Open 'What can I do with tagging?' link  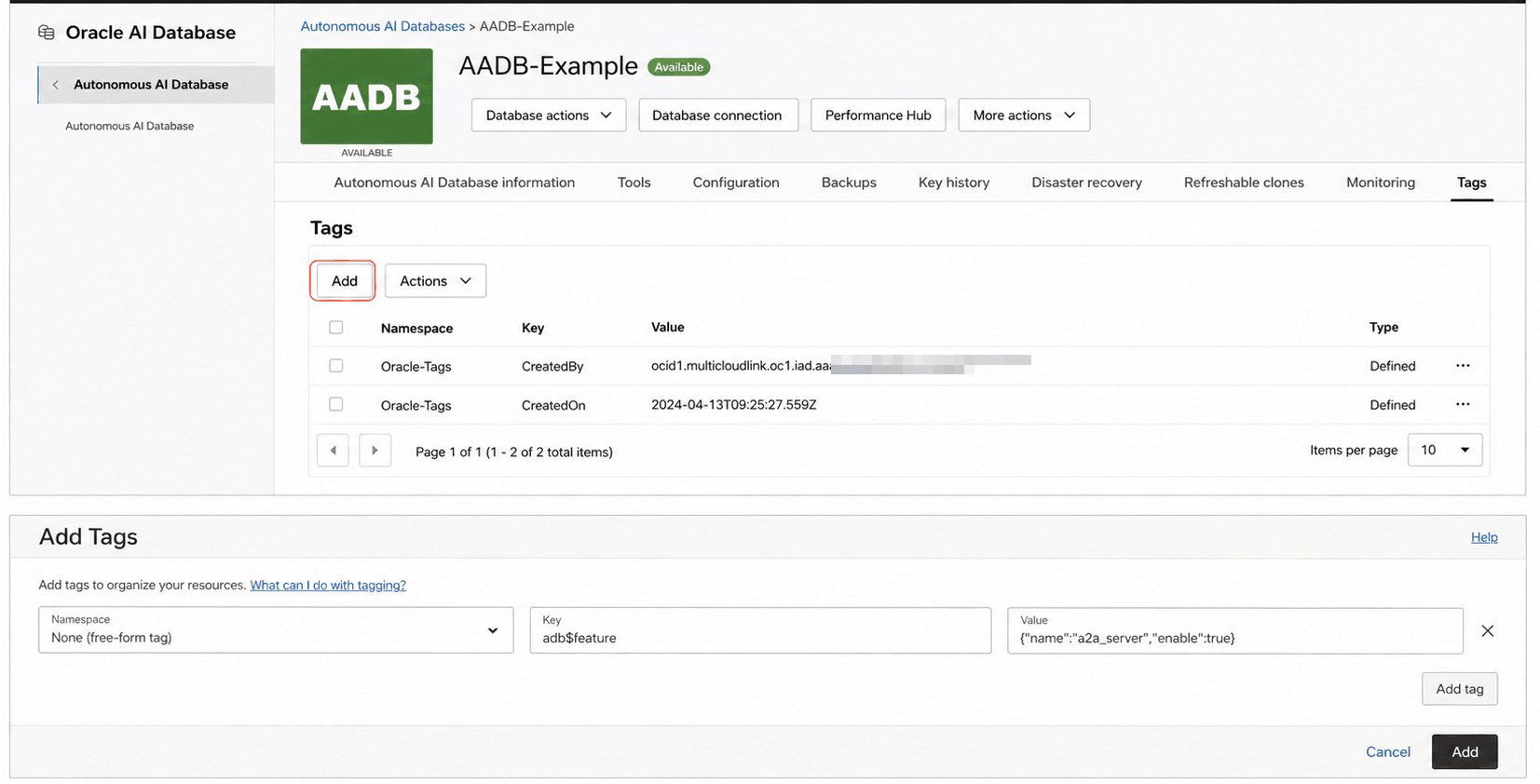click(328, 585)
